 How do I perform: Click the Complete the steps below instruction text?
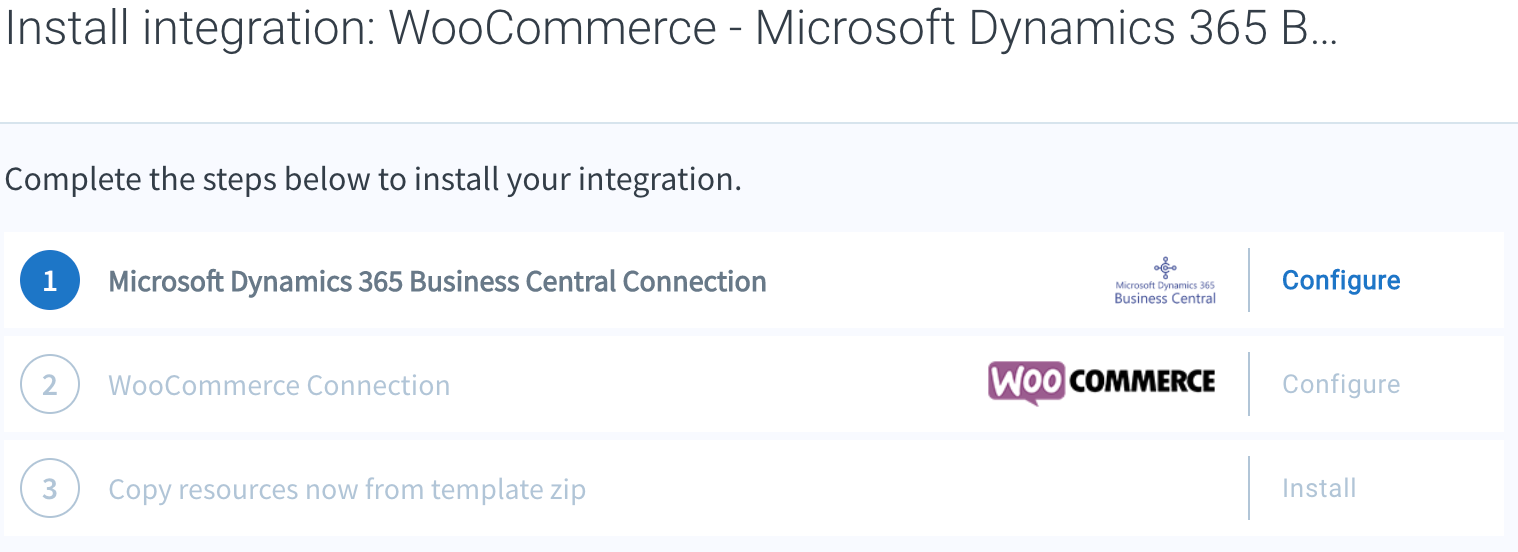click(373, 180)
